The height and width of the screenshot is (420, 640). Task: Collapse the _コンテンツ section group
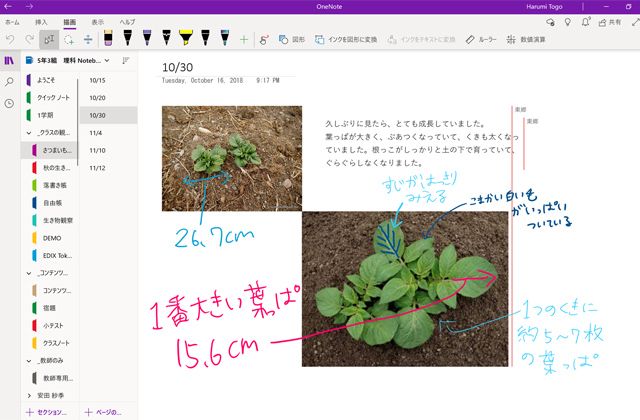tap(29, 273)
